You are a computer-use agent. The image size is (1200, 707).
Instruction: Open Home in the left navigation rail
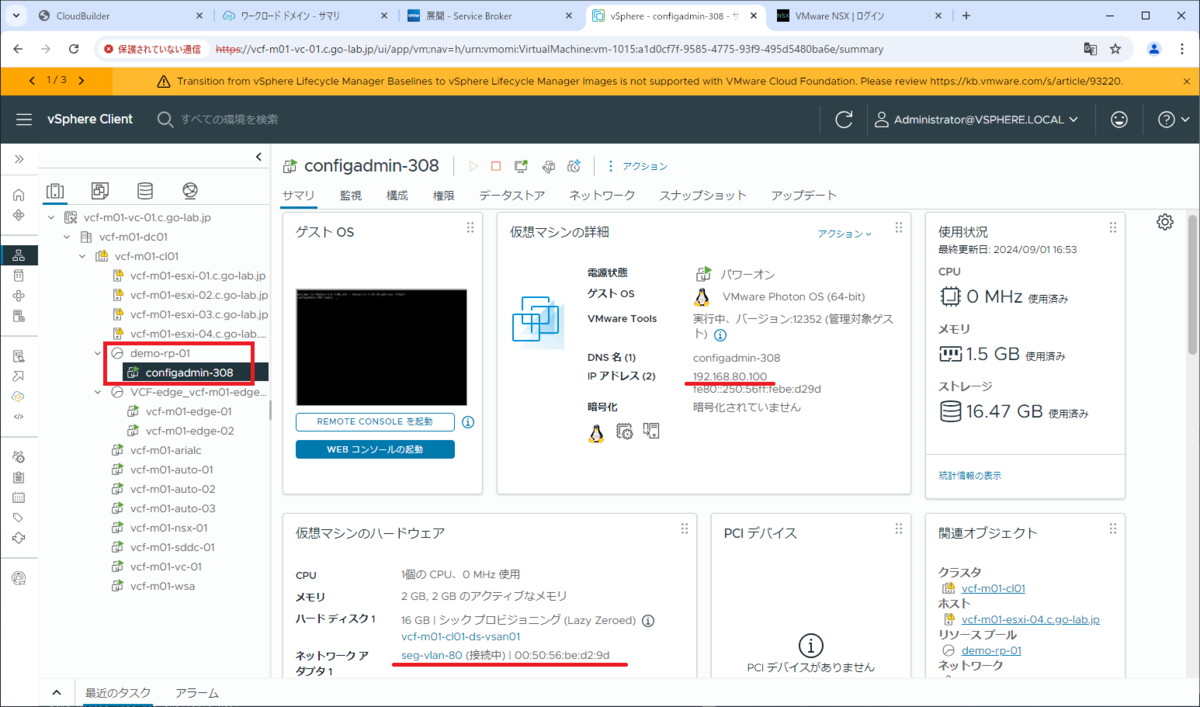pos(18,196)
